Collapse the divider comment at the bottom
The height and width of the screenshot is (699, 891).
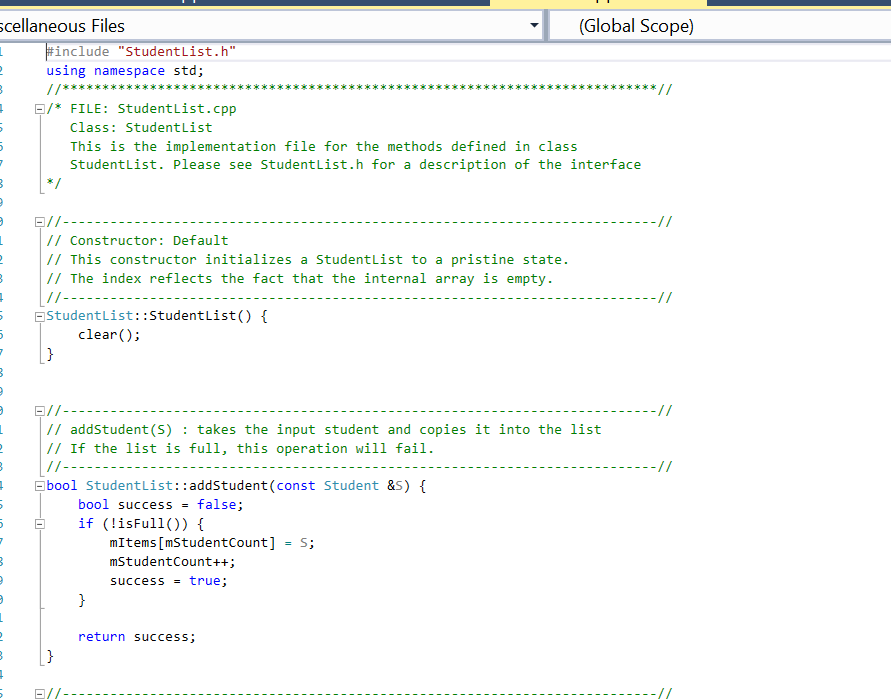pos(39,692)
